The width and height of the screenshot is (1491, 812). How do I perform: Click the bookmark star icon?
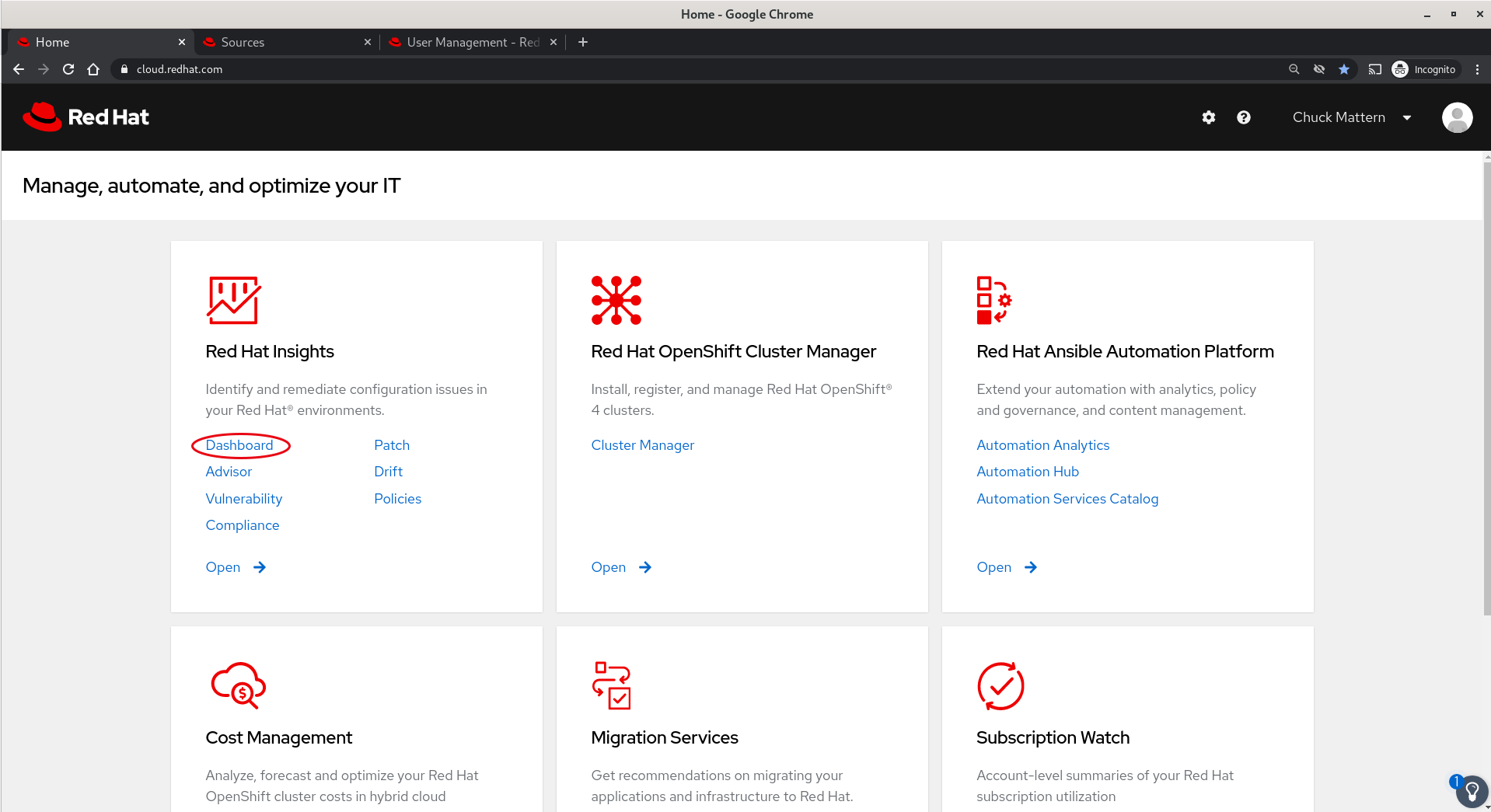click(x=1344, y=69)
